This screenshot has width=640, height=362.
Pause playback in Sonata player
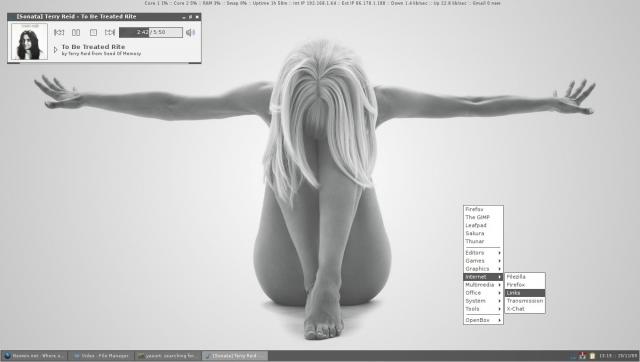click(76, 32)
